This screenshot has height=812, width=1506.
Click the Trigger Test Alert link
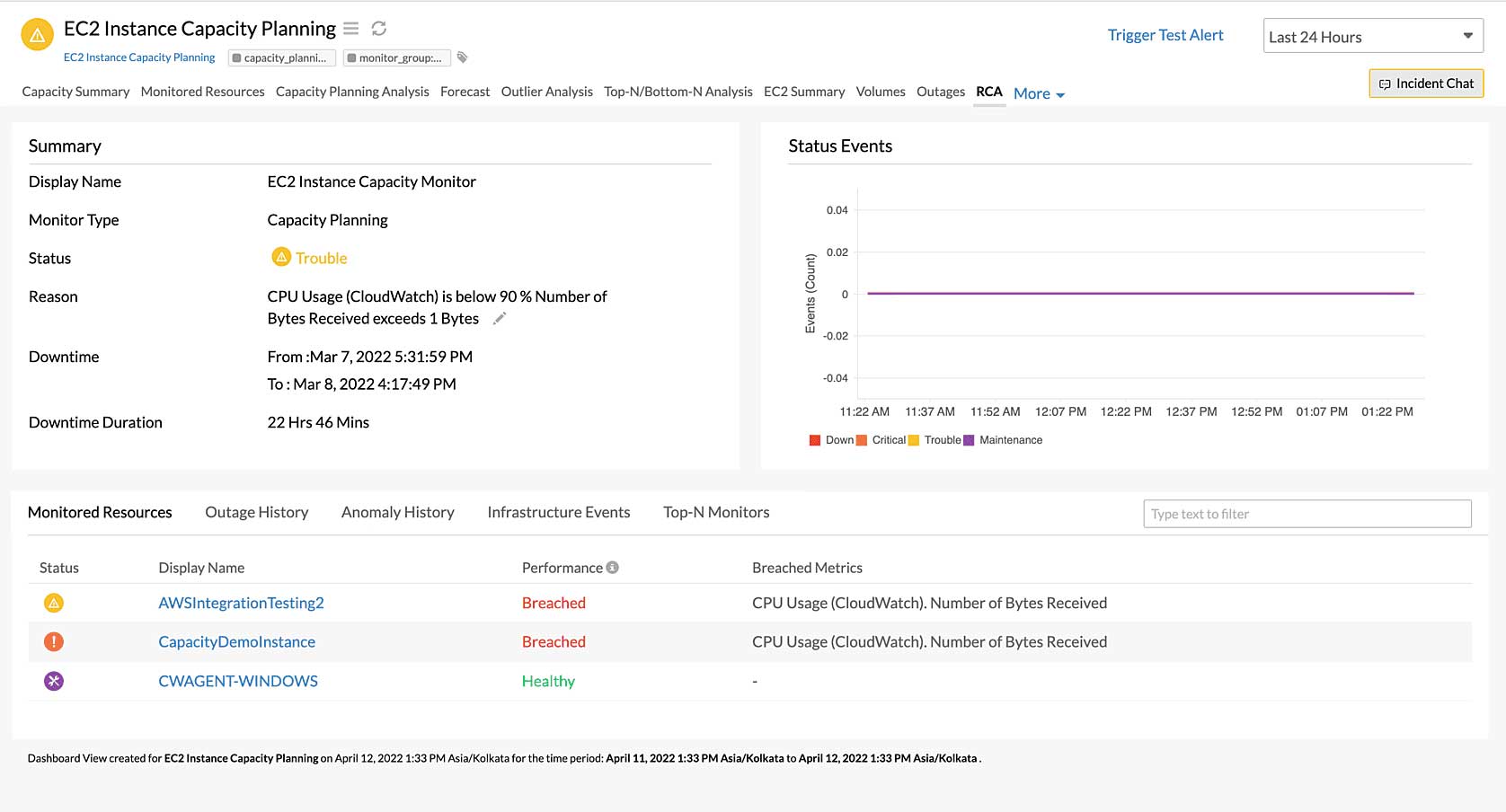click(x=1165, y=34)
